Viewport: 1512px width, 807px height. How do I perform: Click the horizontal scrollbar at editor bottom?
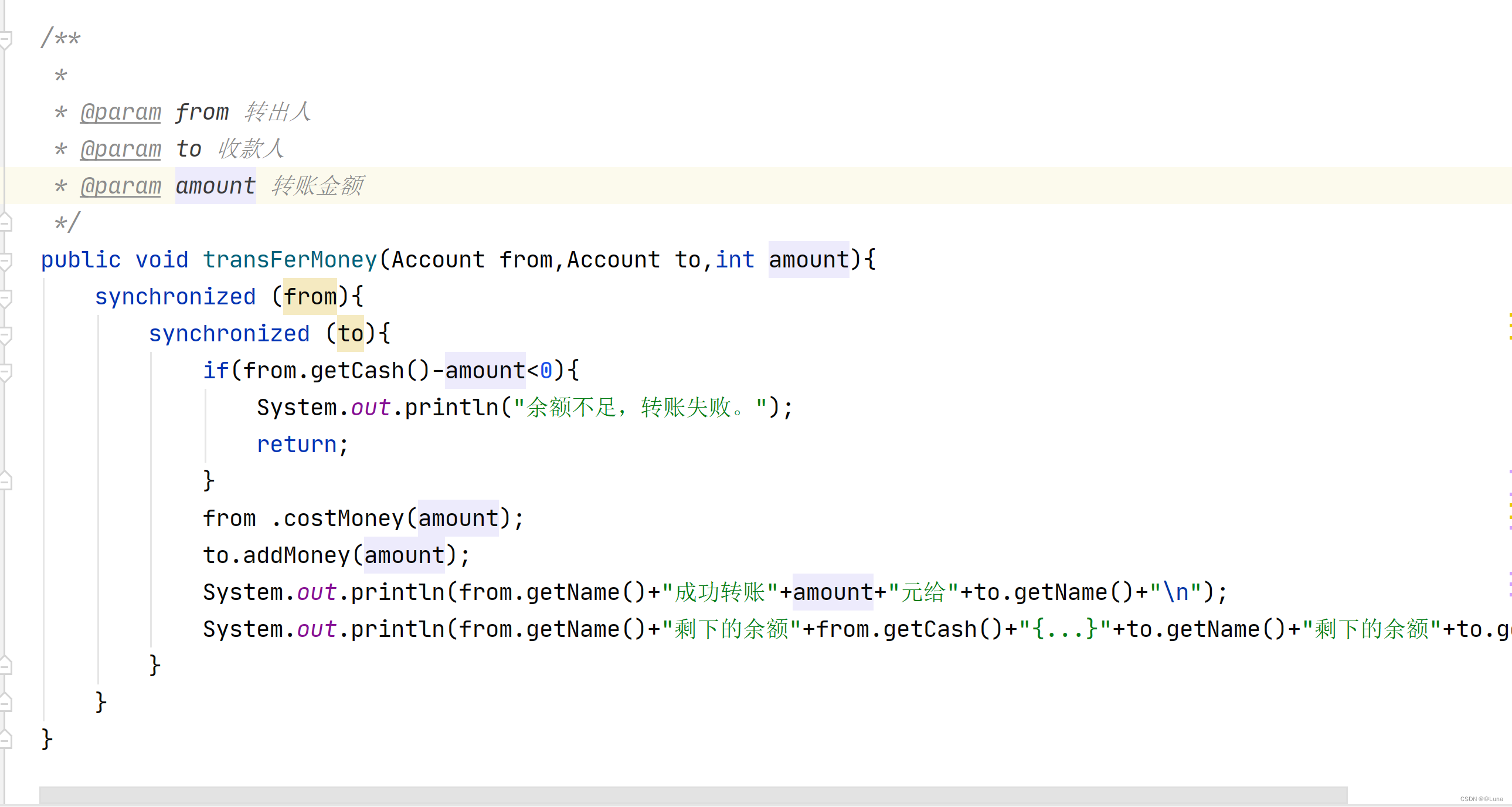click(692, 795)
